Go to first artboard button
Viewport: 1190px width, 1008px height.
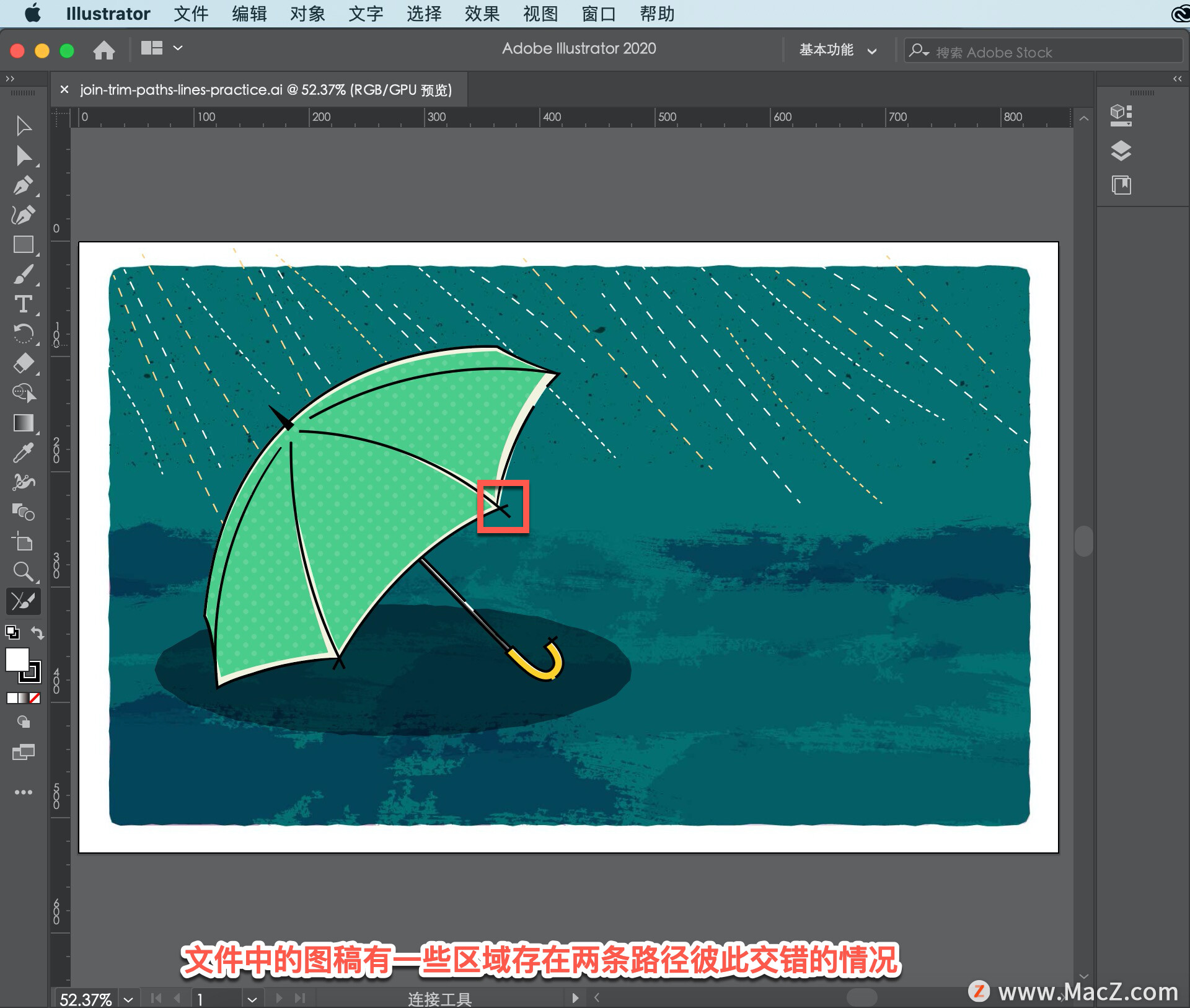[x=156, y=998]
